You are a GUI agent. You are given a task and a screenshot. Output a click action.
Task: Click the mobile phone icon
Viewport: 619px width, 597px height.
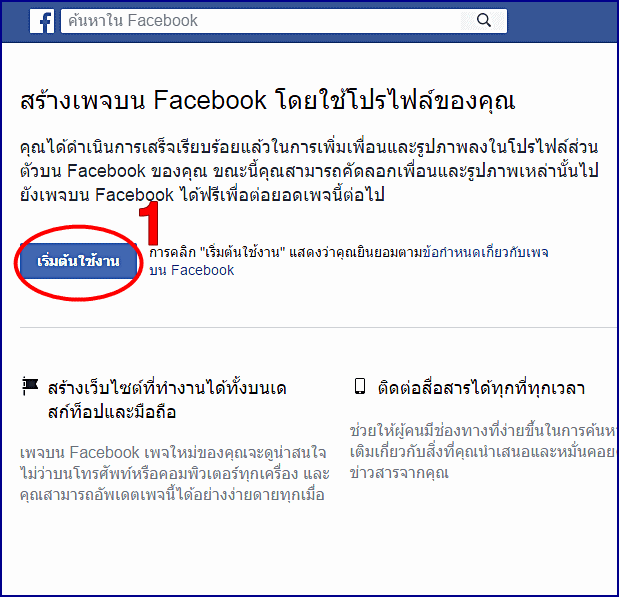[360, 386]
